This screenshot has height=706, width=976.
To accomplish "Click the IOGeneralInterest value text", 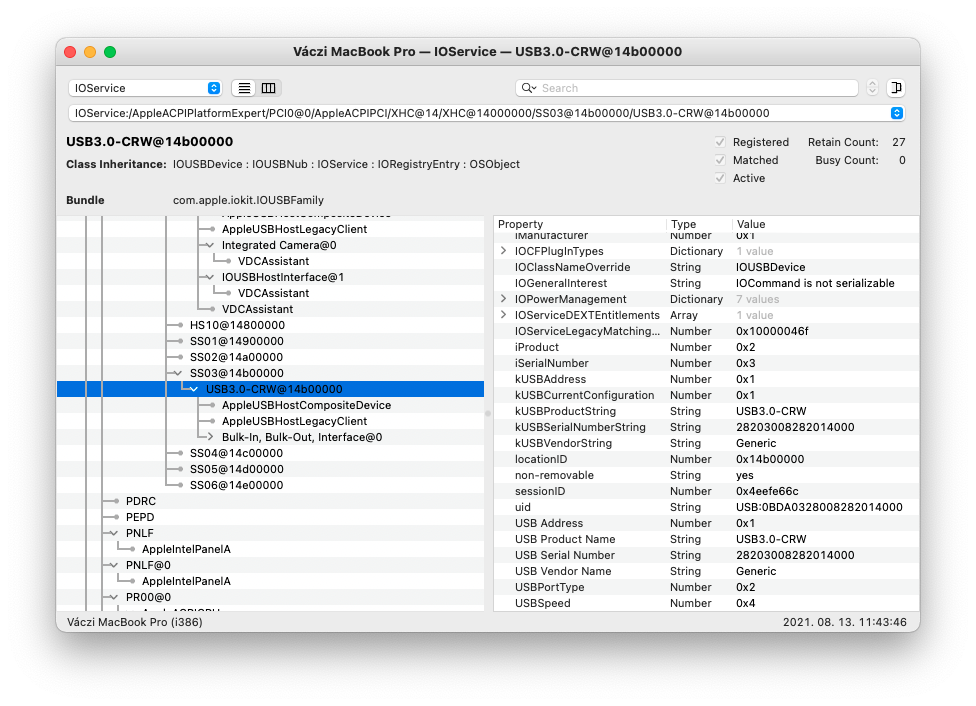I will click(815, 283).
